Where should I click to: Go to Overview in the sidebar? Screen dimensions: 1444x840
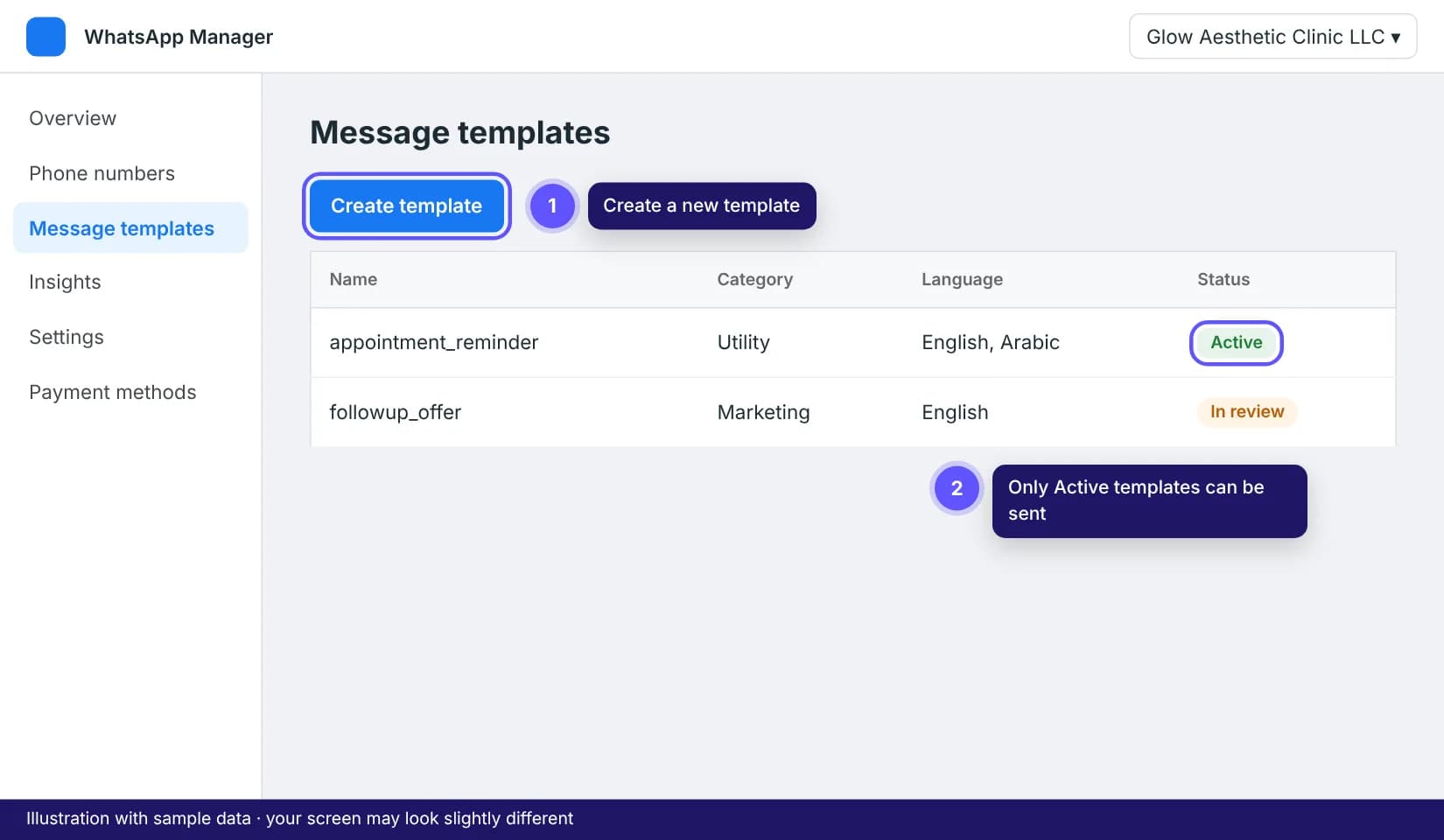tap(73, 118)
